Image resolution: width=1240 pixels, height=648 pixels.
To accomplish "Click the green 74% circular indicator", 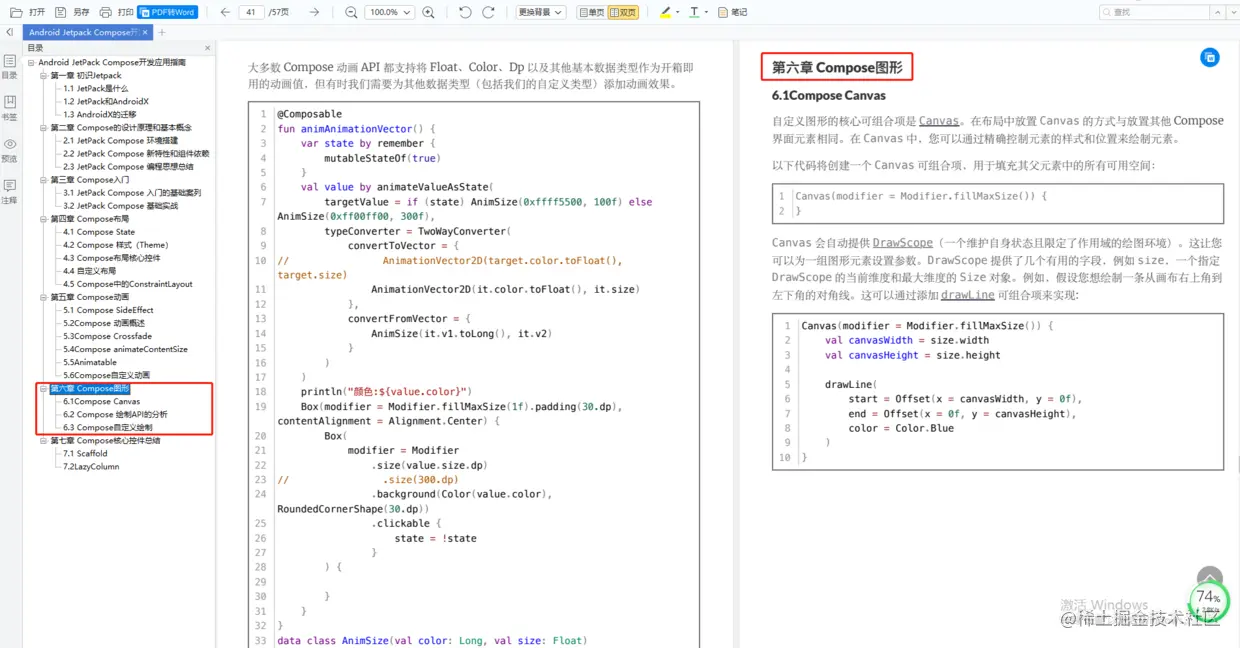I will click(x=1208, y=599).
